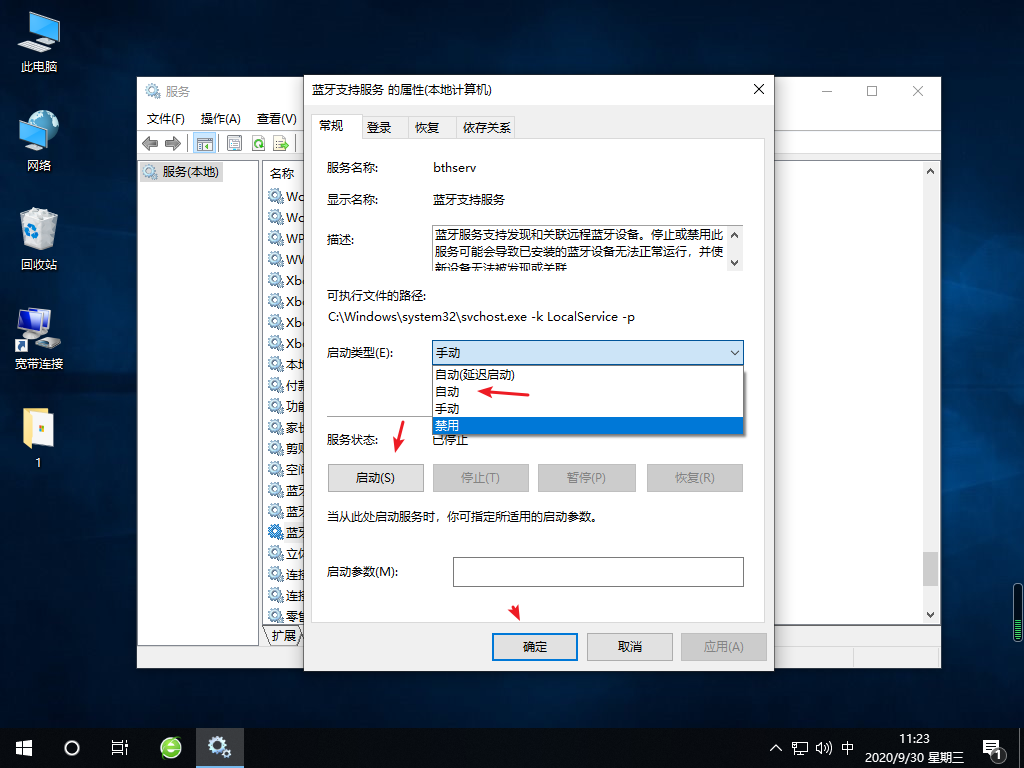Click the Refresh icon in Services toolbar
The height and width of the screenshot is (768, 1024).
pos(257,143)
